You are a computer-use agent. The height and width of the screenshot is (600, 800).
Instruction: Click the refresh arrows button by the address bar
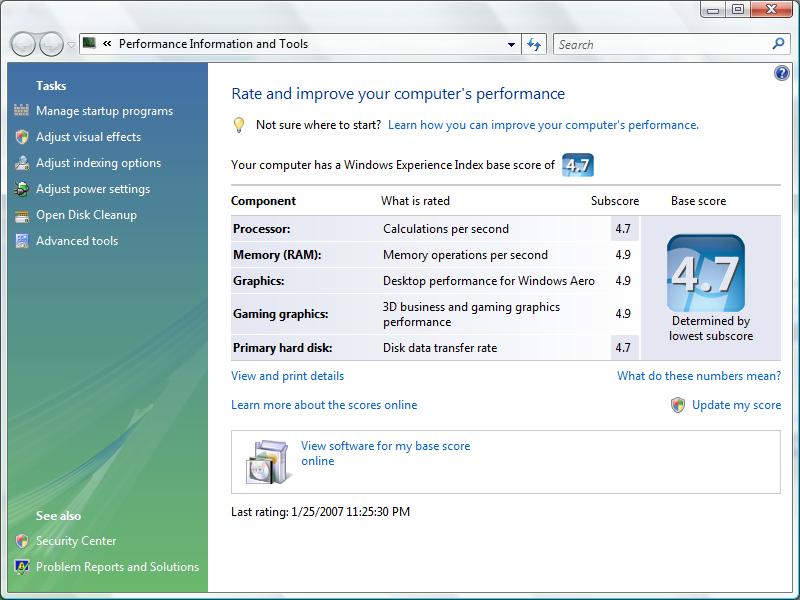pos(534,44)
